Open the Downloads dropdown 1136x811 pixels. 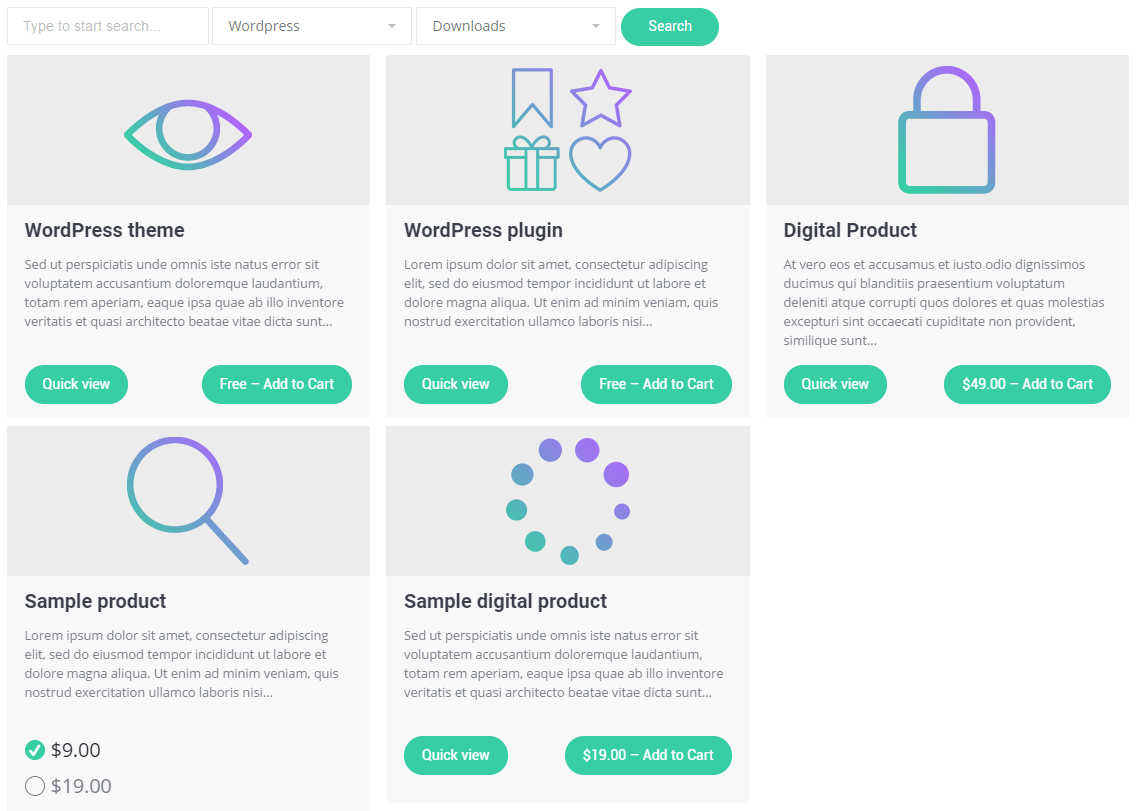(516, 26)
